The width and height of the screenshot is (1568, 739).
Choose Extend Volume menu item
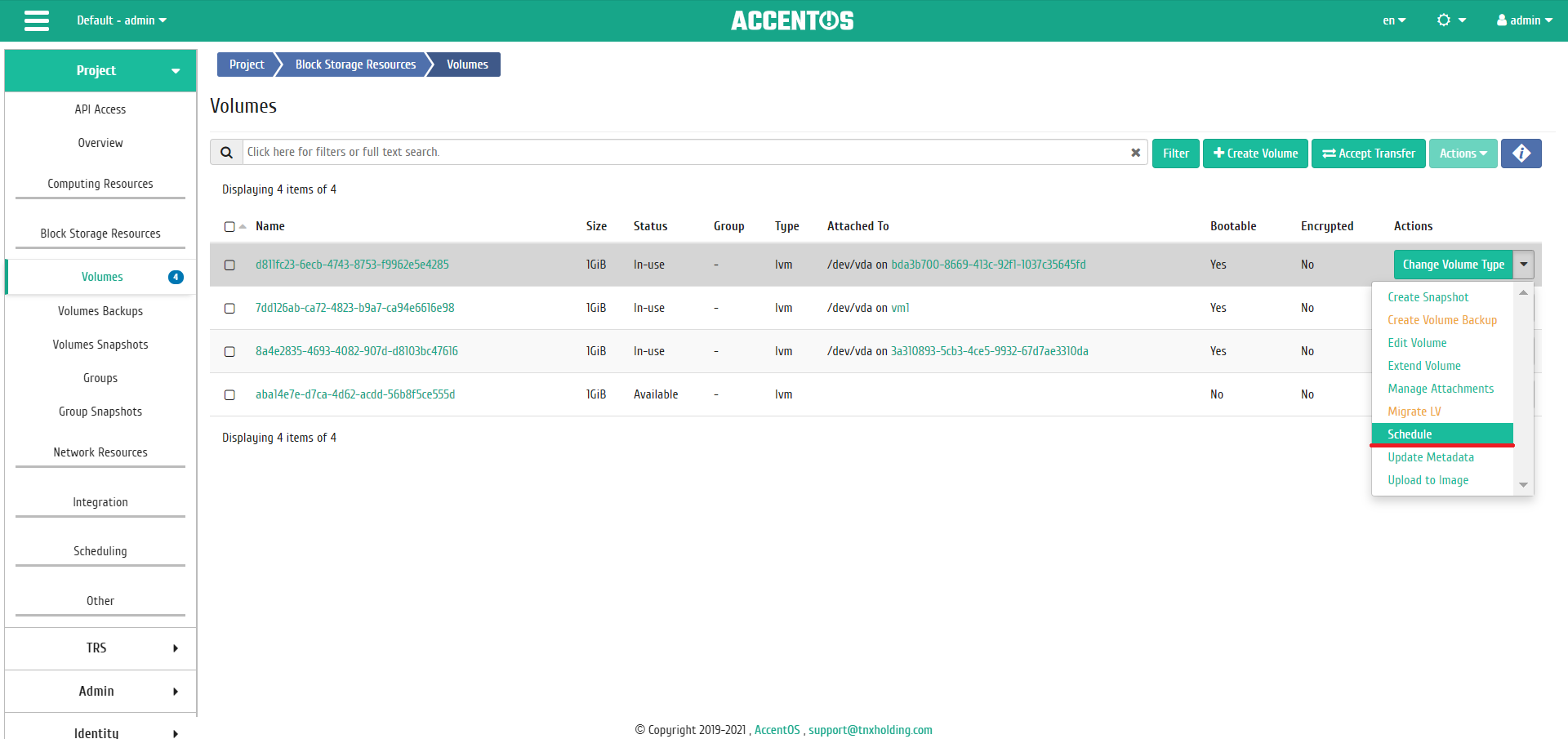[1424, 366]
